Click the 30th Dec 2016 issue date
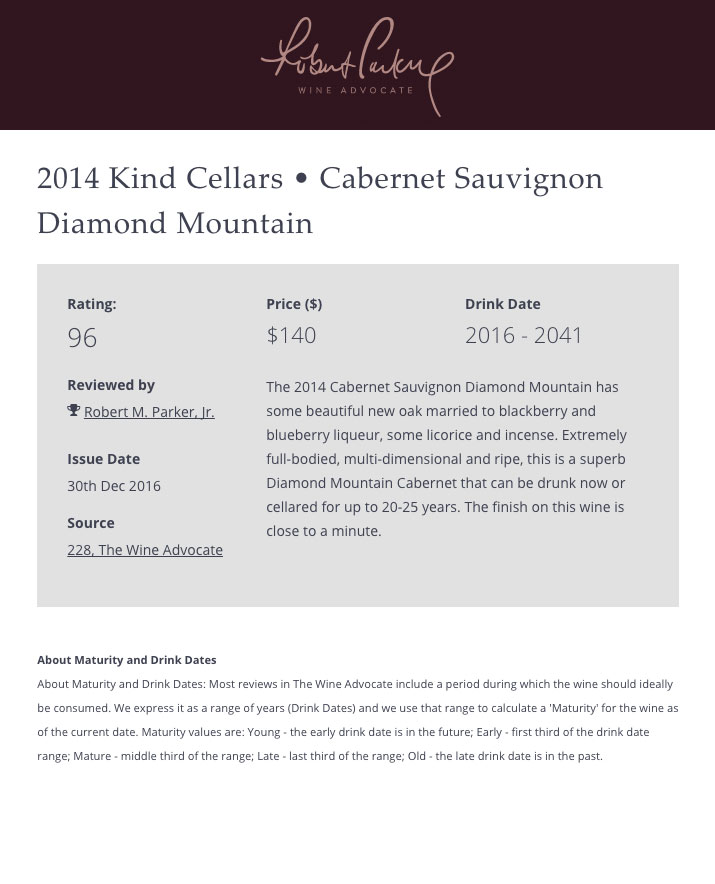The height and width of the screenshot is (884, 715). coord(114,486)
